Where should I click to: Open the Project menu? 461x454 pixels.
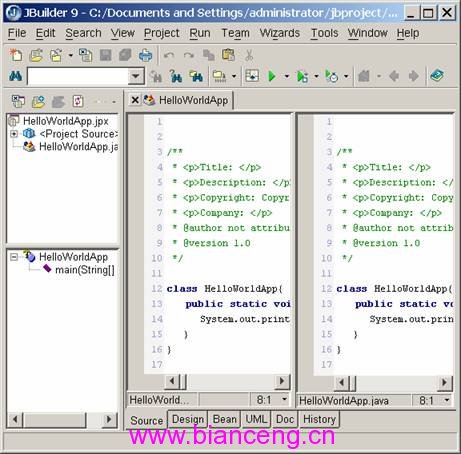[x=162, y=33]
